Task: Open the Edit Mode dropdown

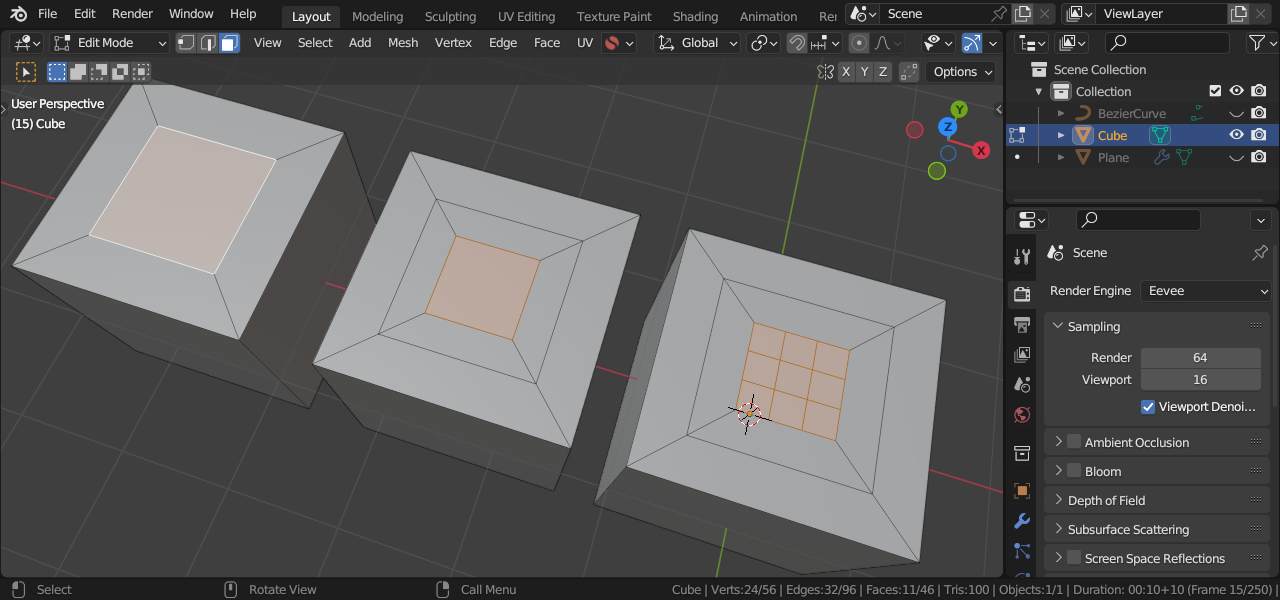Action: (110, 43)
